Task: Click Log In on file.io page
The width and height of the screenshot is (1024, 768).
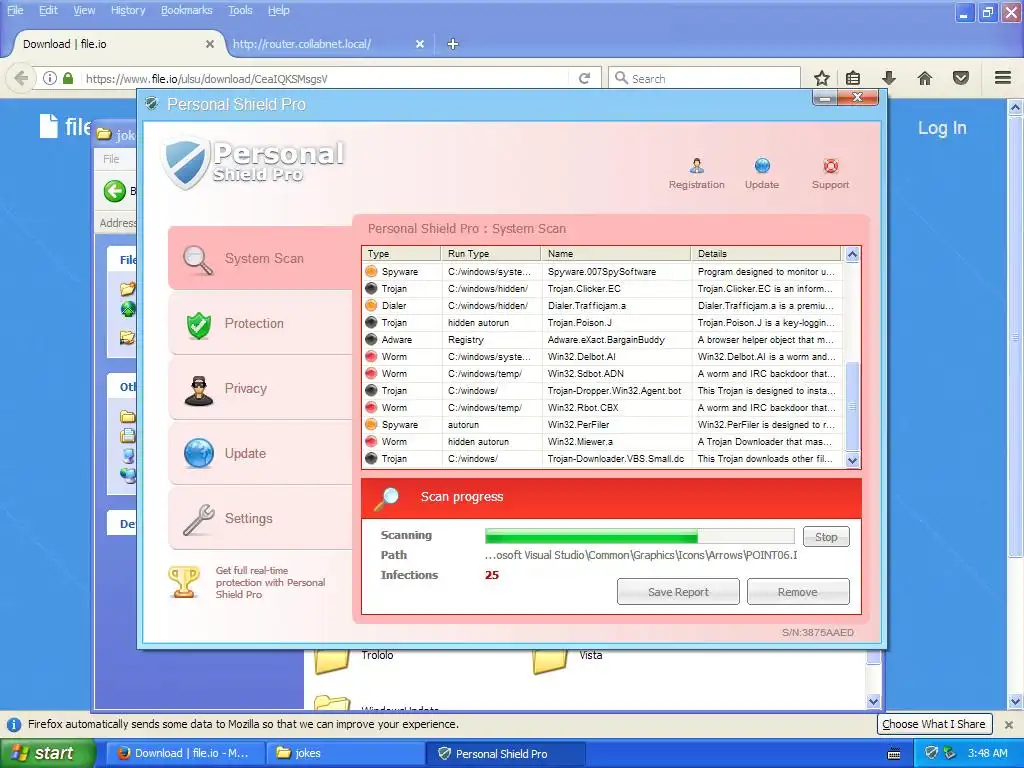Action: (942, 128)
